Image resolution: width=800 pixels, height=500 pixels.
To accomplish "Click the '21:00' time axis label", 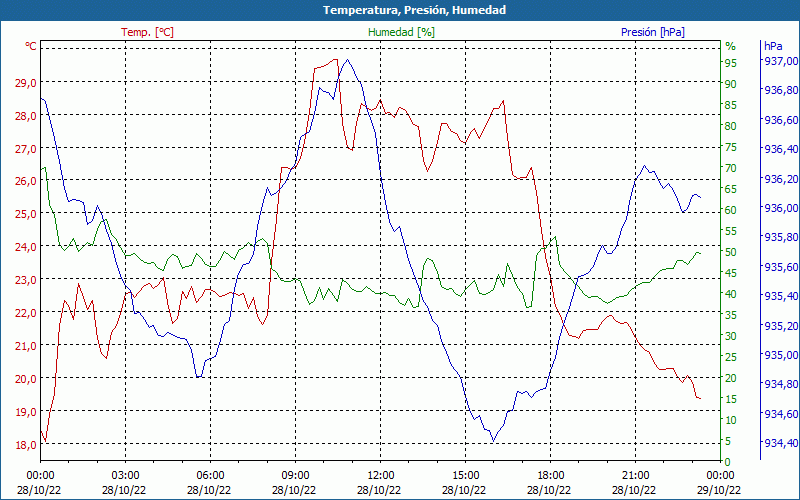I will point(634,476).
